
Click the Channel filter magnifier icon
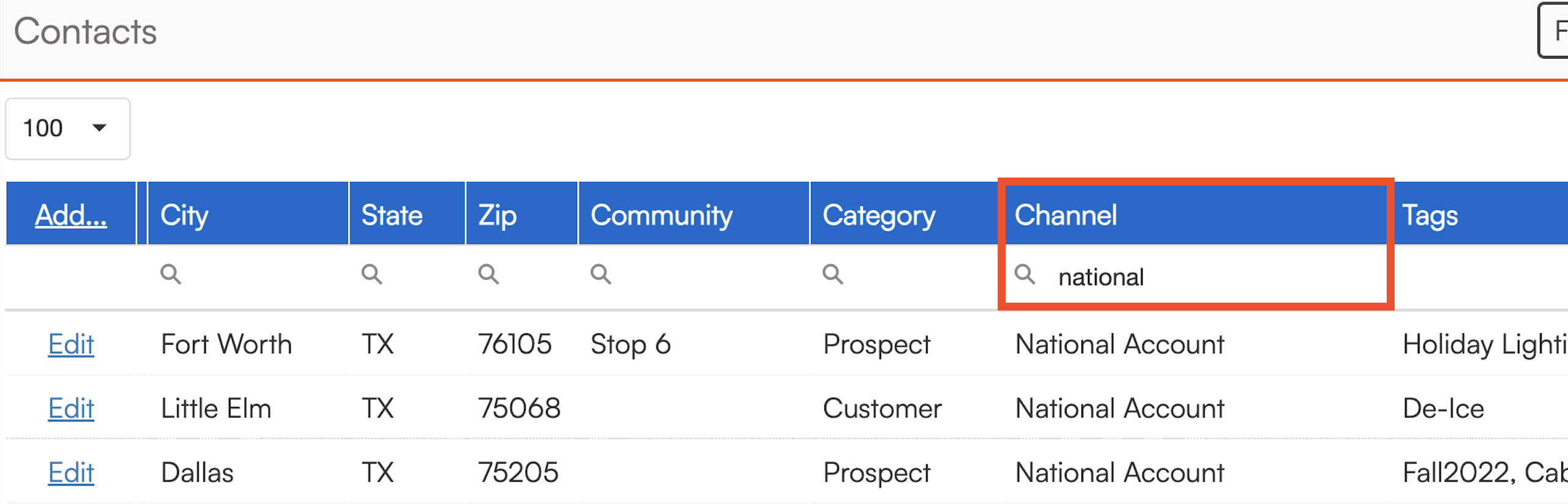[1025, 275]
